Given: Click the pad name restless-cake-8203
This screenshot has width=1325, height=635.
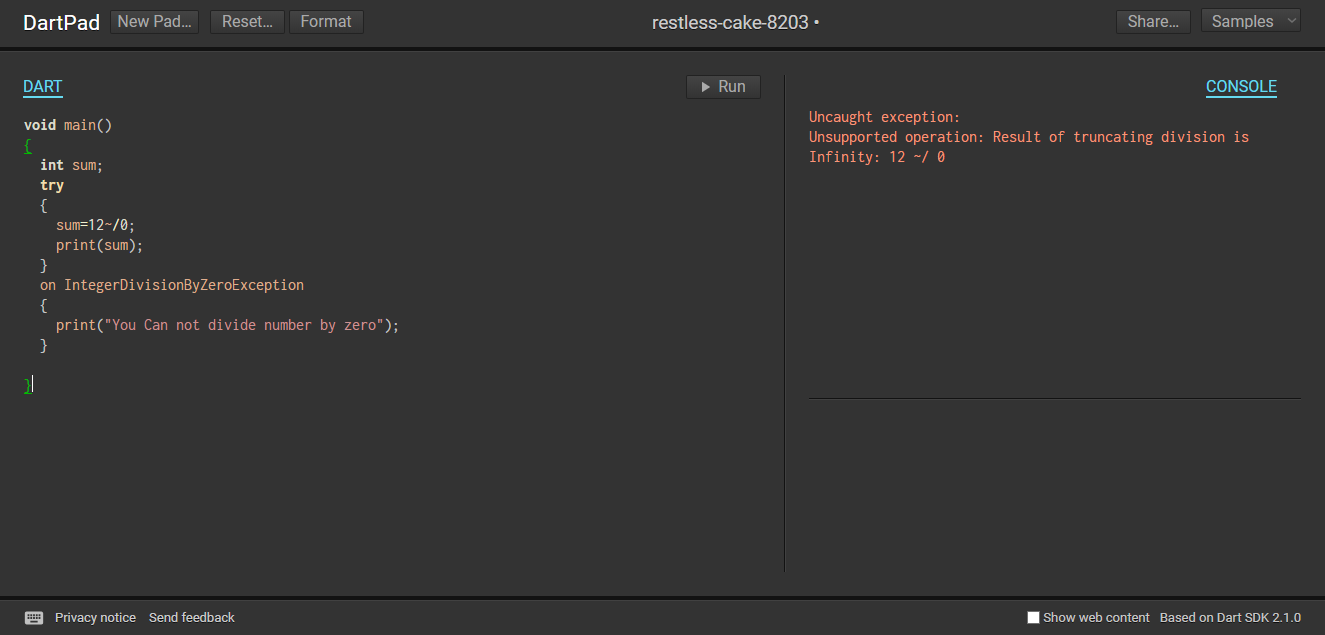Looking at the screenshot, I should tap(730, 22).
